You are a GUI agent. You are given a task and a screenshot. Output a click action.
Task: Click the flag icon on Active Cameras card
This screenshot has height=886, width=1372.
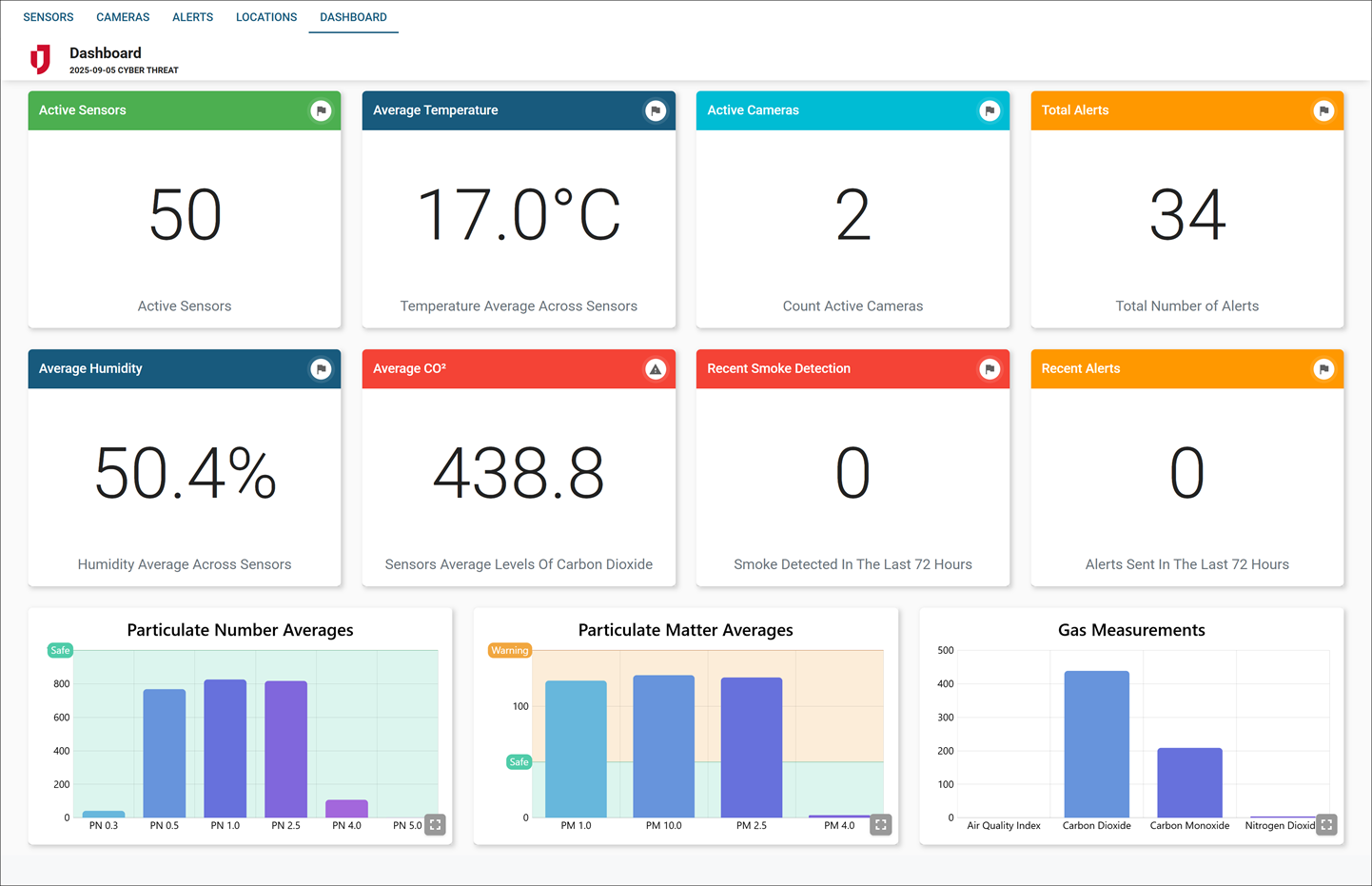[x=990, y=110]
